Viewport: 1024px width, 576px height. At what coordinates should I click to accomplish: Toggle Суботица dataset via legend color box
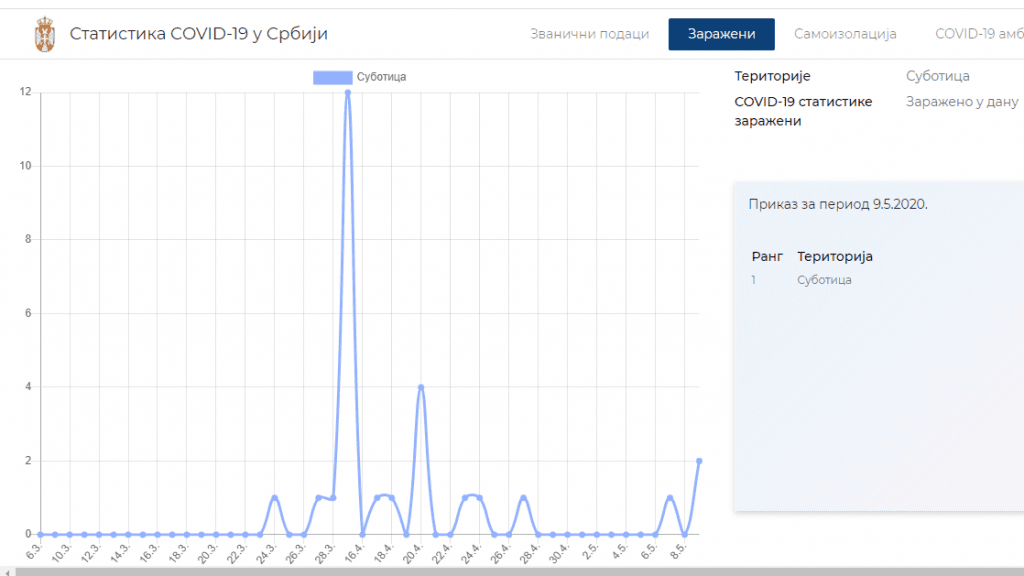(x=332, y=77)
